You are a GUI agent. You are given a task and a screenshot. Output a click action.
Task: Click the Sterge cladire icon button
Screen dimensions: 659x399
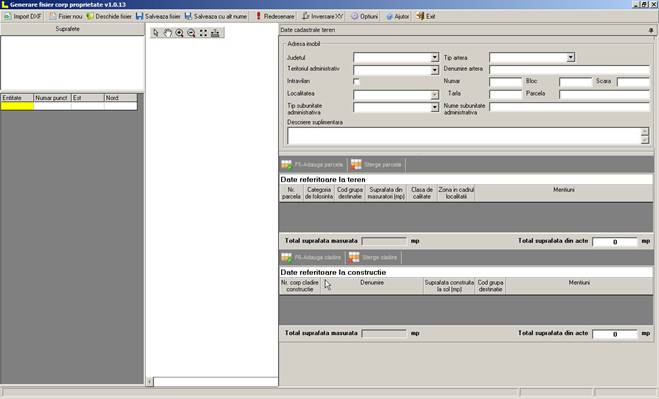click(x=373, y=257)
